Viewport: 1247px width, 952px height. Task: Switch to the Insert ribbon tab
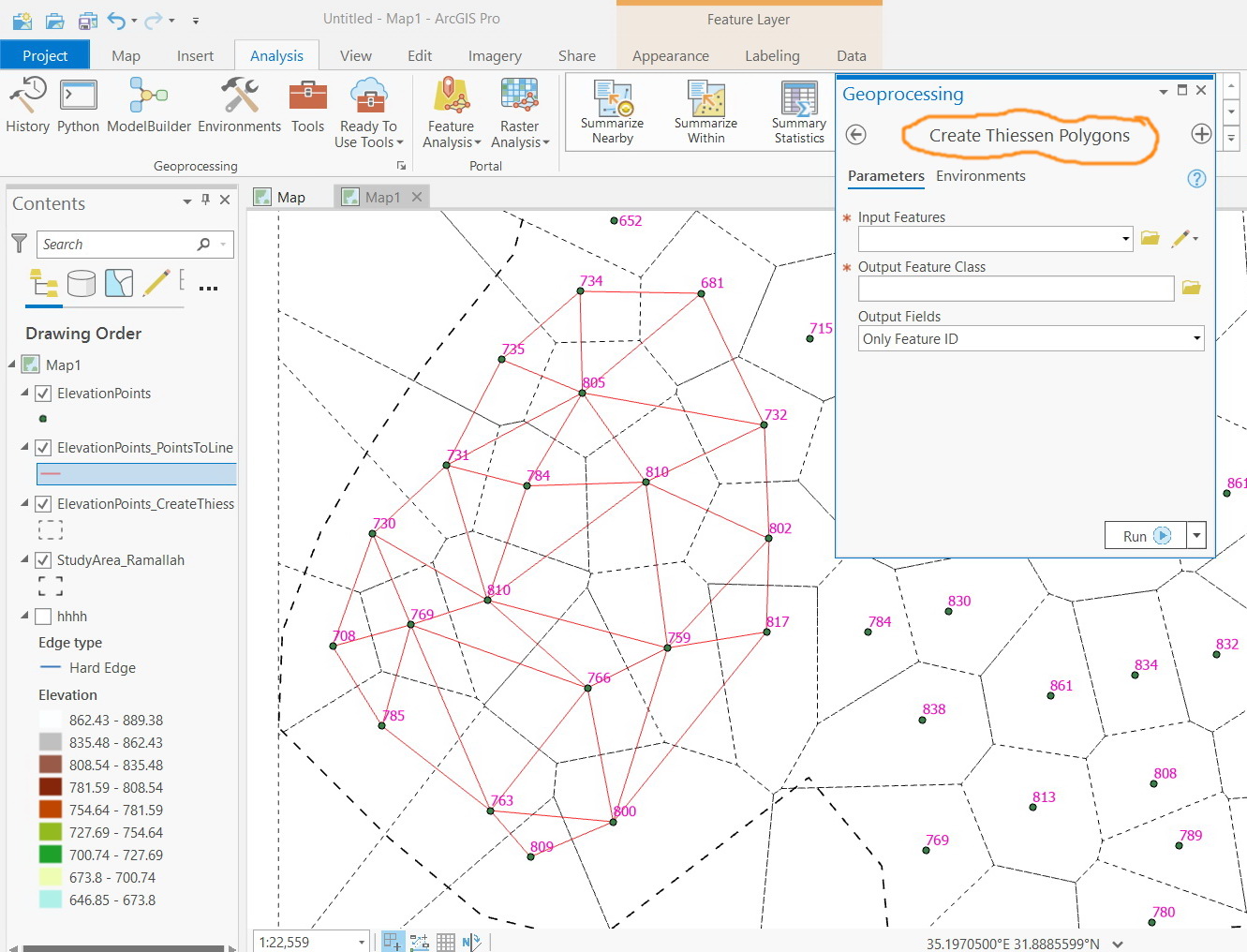pos(195,56)
